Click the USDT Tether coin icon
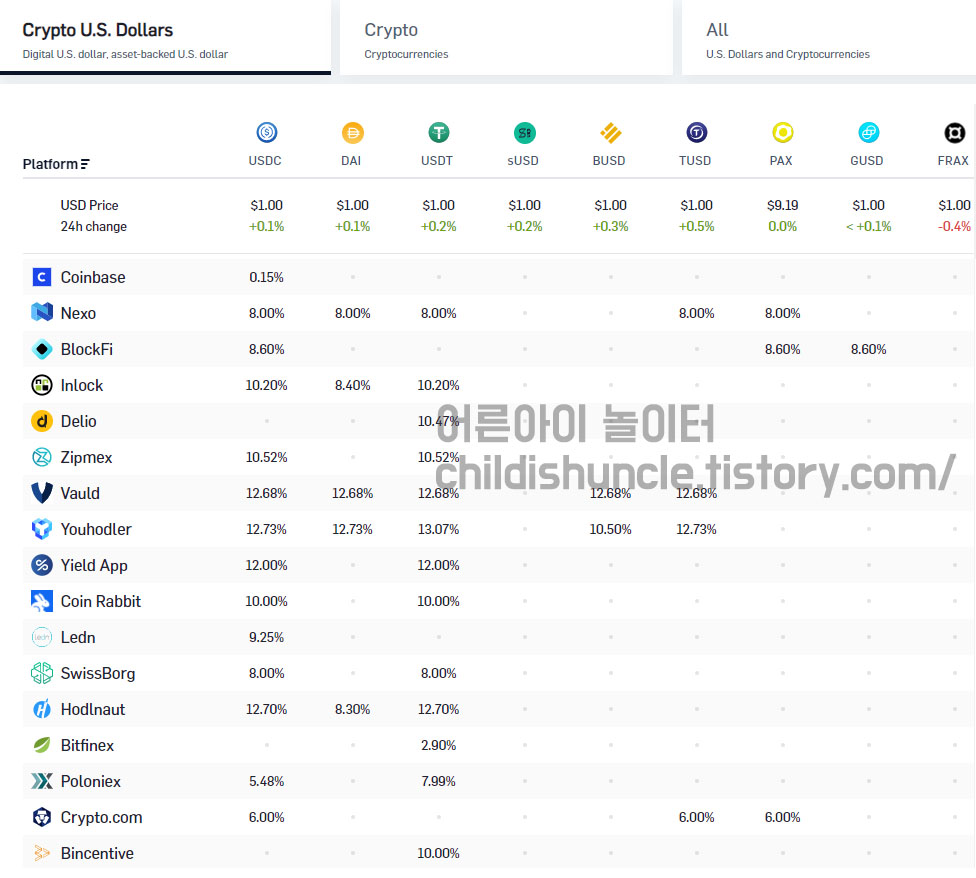This screenshot has height=878, width=976. (439, 133)
